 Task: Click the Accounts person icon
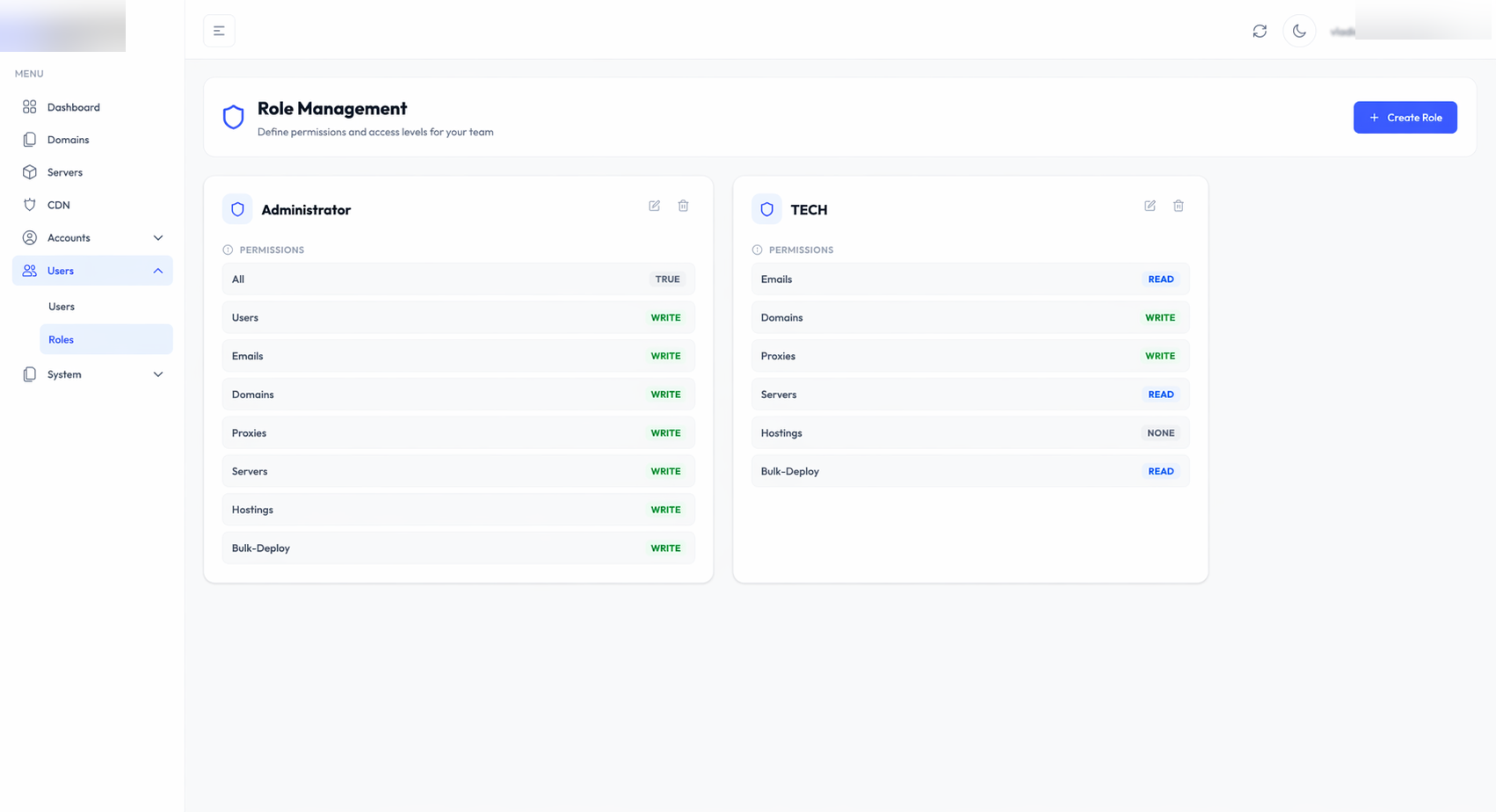coord(30,238)
